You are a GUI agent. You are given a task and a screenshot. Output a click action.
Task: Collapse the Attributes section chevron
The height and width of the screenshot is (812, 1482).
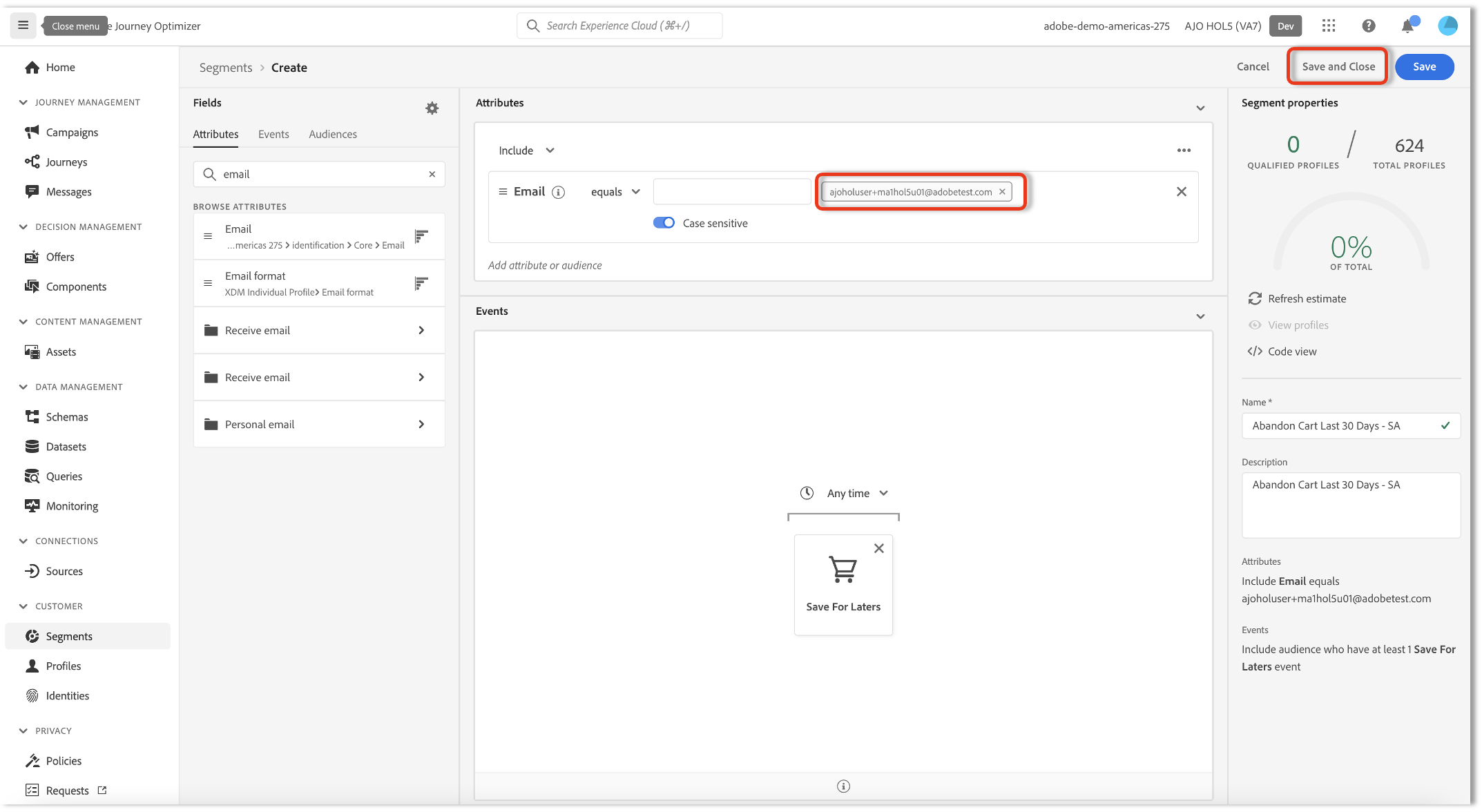[x=1200, y=108]
